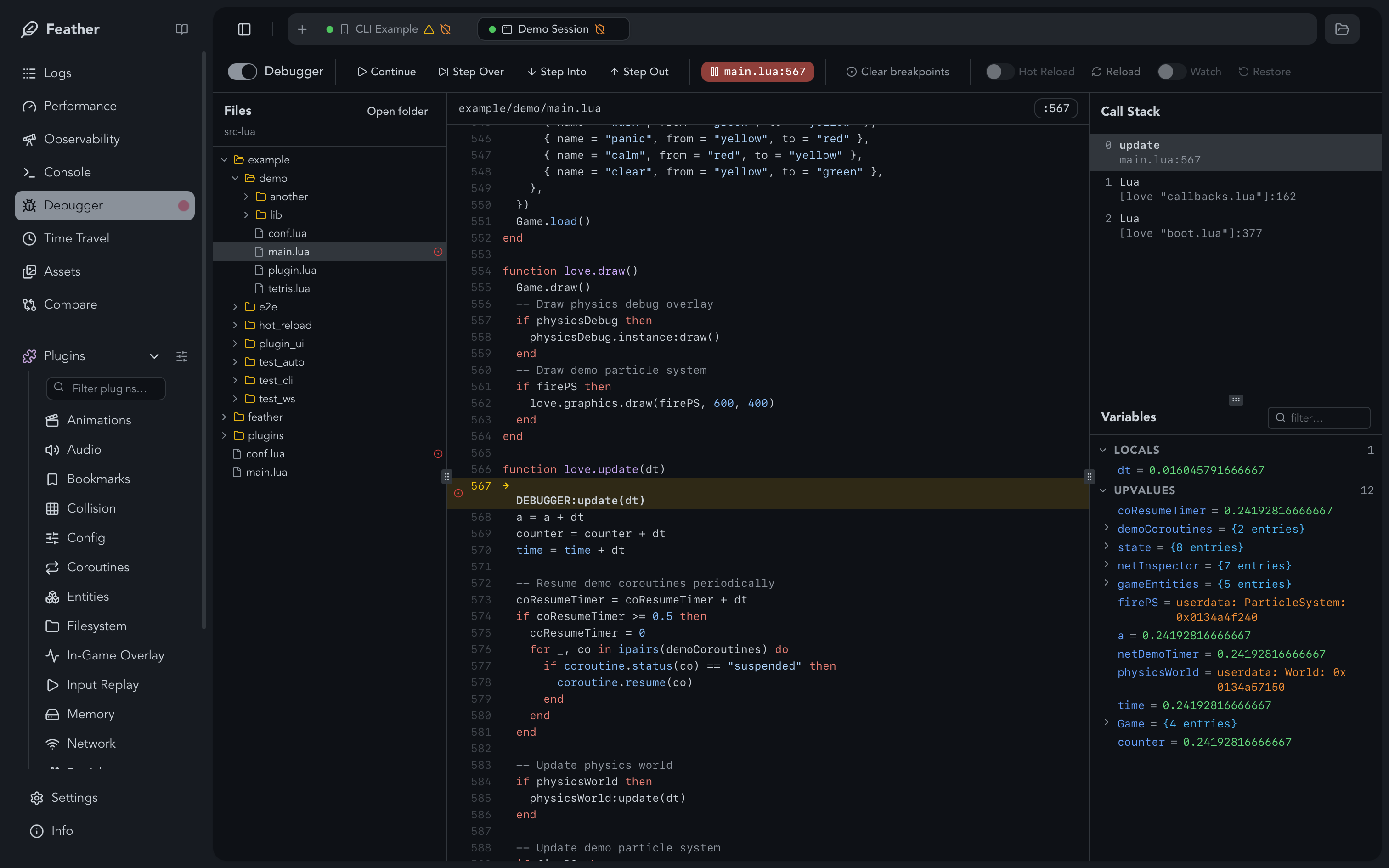1389x868 pixels.
Task: Click the shield-off icon on Demo Session tab
Action: pyautogui.click(x=600, y=29)
